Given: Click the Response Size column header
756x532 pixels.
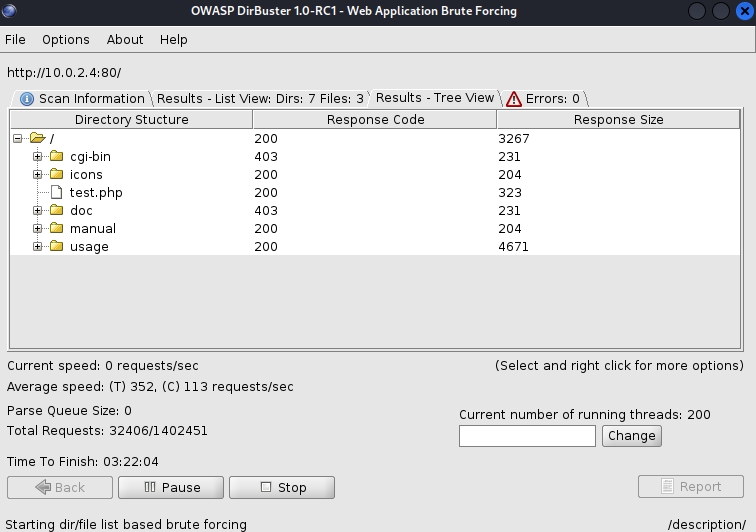Looking at the screenshot, I should click(x=618, y=120).
